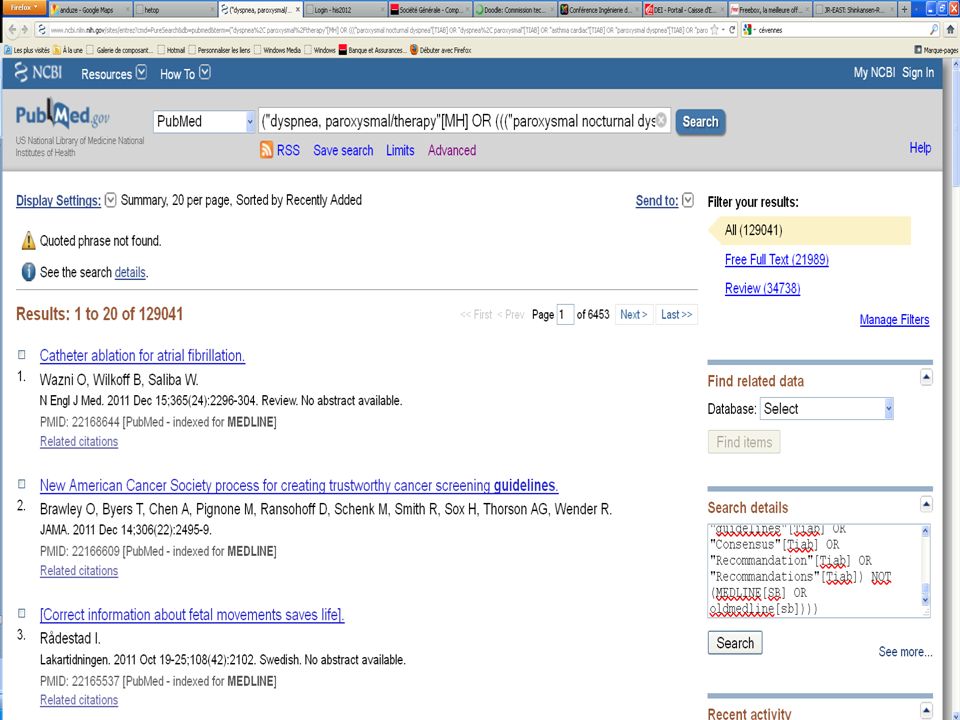Open Débuter avec Firefox bookmark
Image resolution: width=960 pixels, height=720 pixels.
pyautogui.click(x=441, y=50)
